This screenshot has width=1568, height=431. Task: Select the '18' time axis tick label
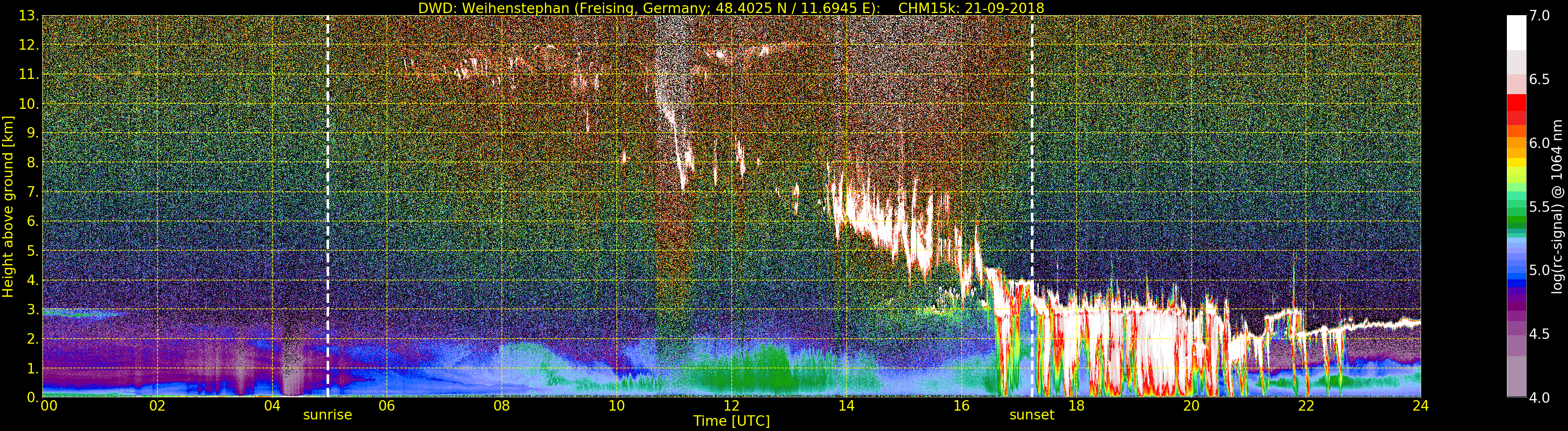(x=1076, y=406)
